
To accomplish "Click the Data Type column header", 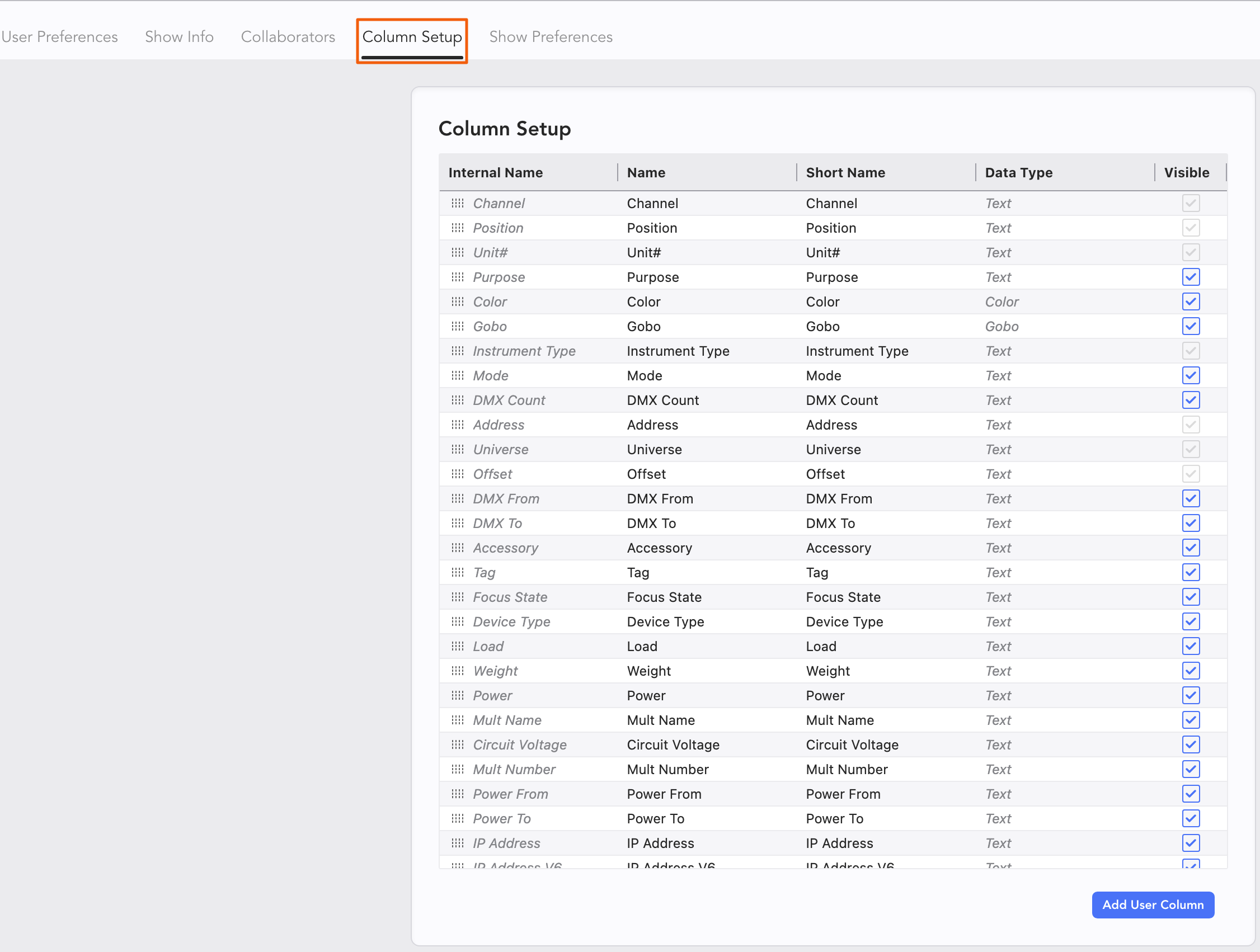I will pyautogui.click(x=1018, y=172).
